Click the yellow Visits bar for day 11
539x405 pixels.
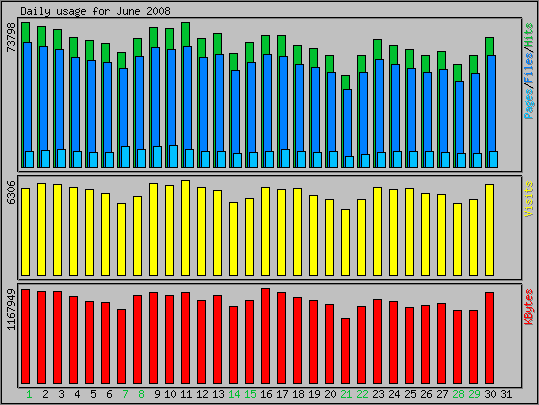pos(185,228)
